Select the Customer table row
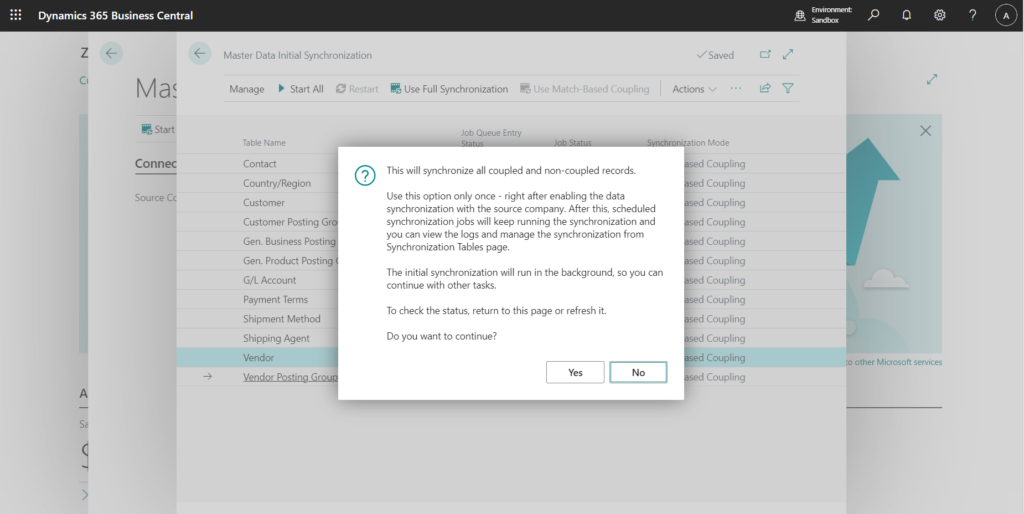The height and width of the screenshot is (514, 1024). point(511,202)
